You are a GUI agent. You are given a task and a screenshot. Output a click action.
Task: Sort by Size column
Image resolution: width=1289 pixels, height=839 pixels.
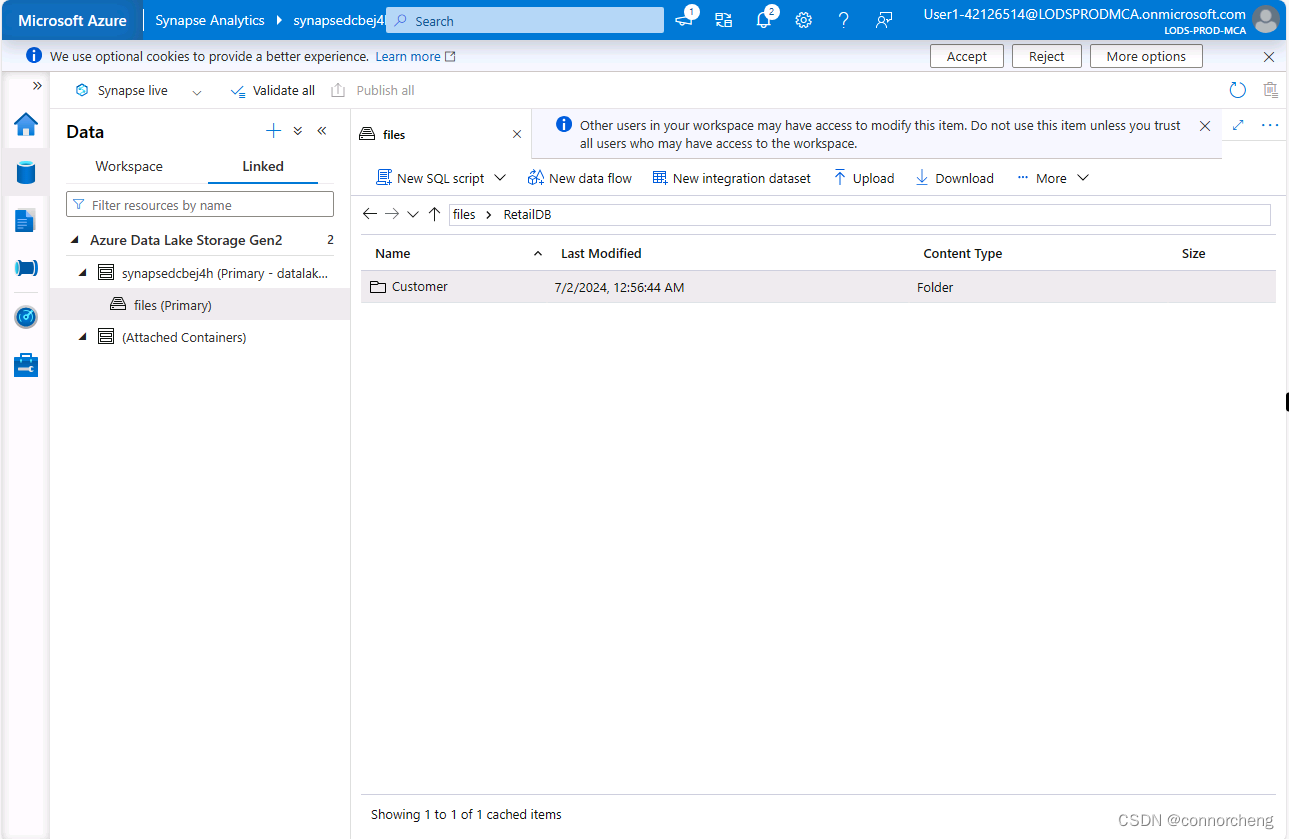pos(1193,253)
